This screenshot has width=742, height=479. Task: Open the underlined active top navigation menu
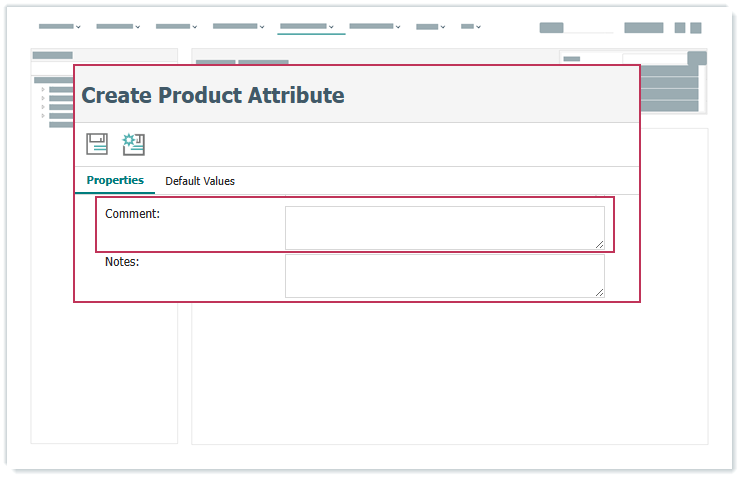click(x=308, y=27)
